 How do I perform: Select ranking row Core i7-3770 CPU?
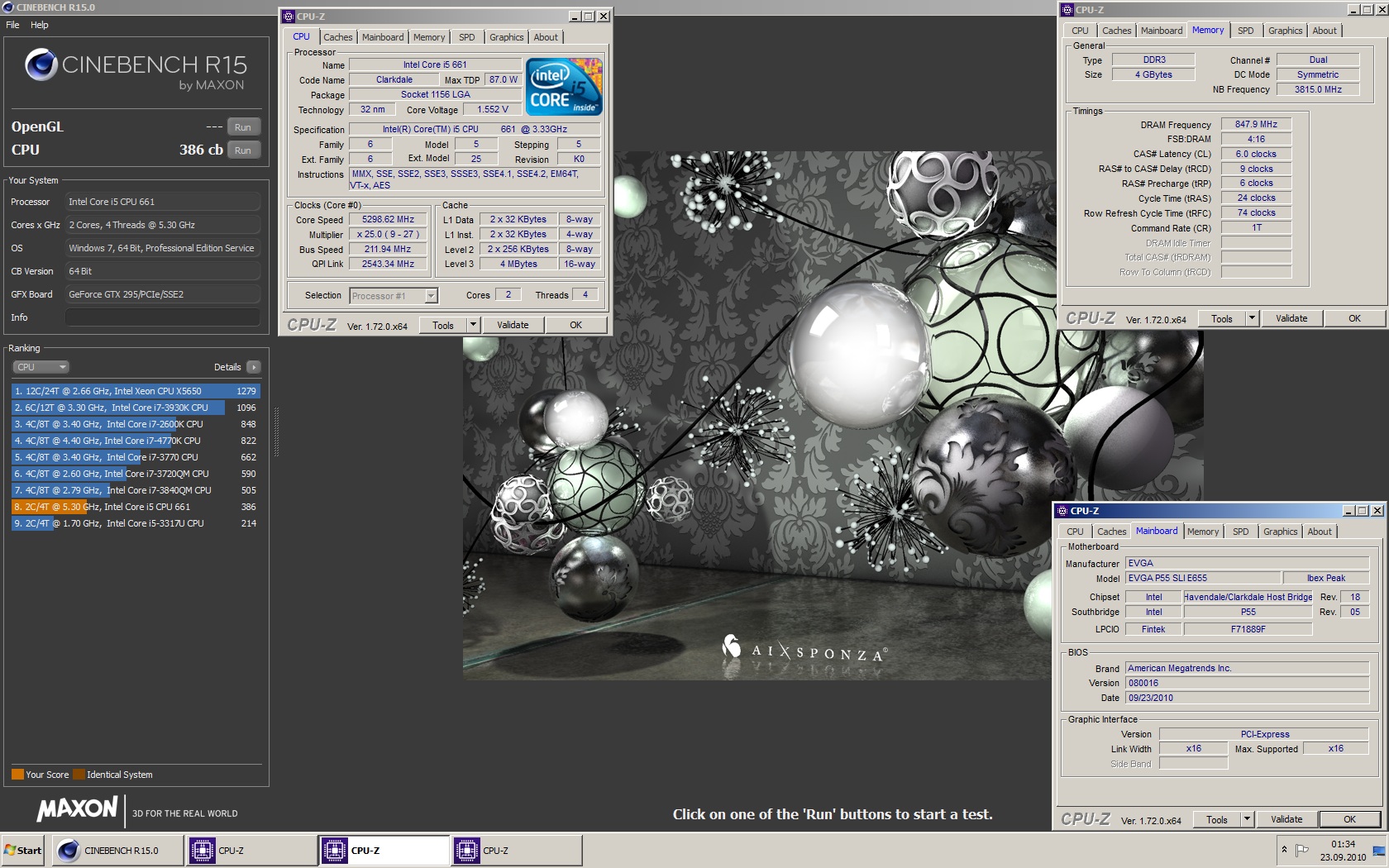click(x=136, y=457)
